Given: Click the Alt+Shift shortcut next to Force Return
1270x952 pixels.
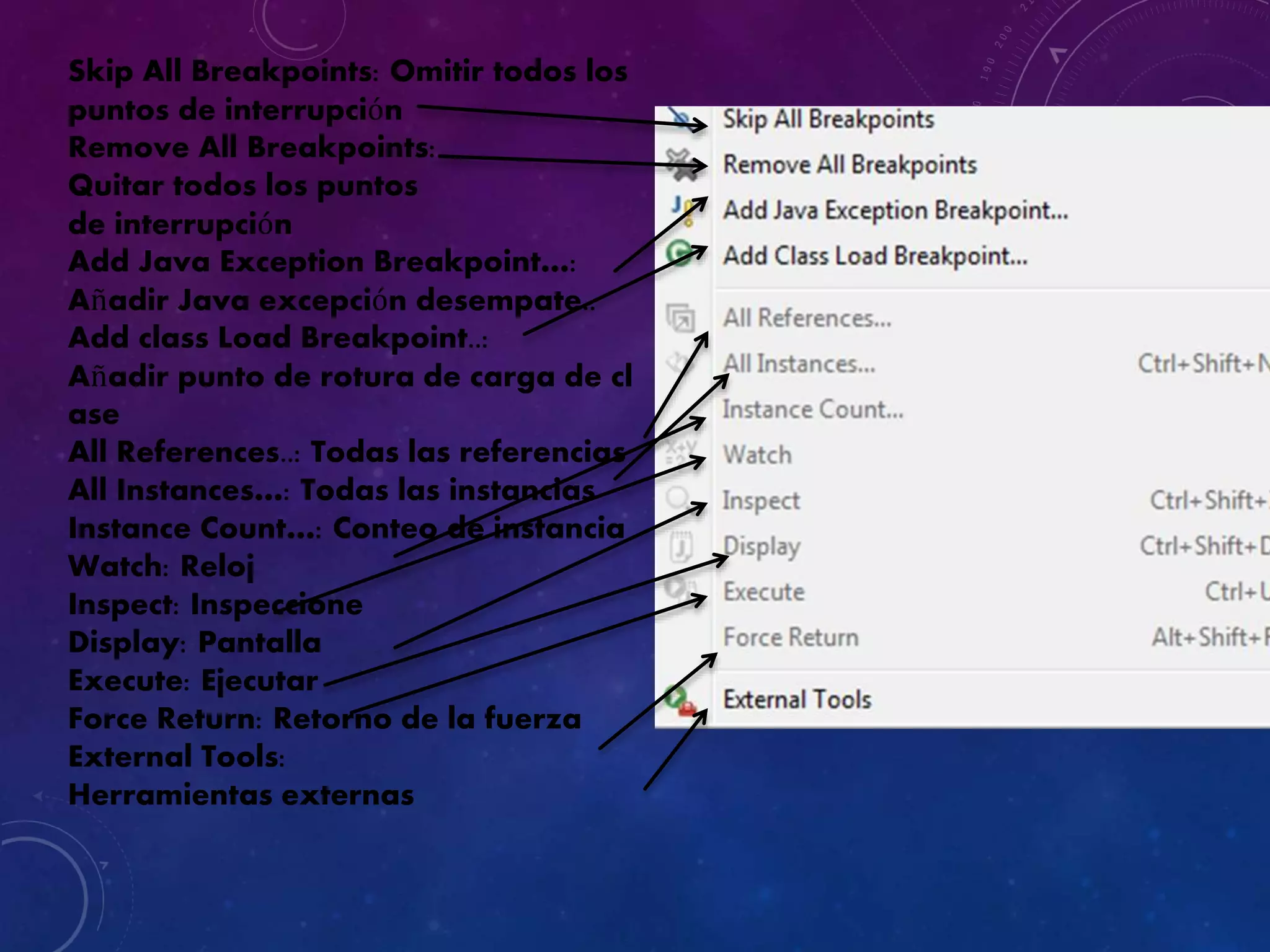Looking at the screenshot, I should [1210, 637].
